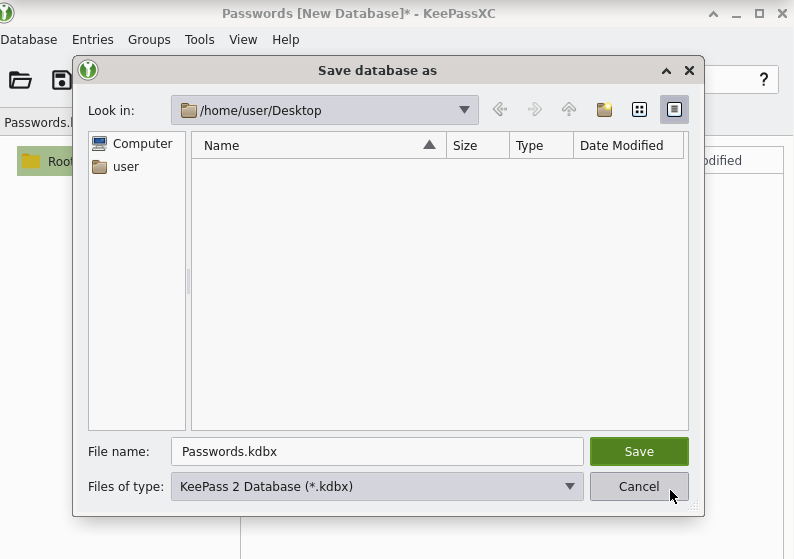Go back using the left arrow icon

500,110
